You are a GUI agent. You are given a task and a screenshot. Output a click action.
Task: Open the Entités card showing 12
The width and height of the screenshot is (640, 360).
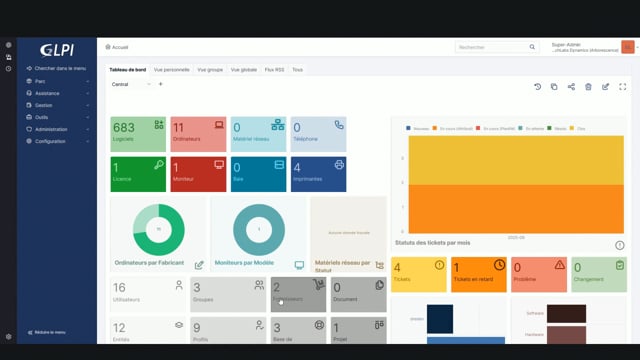coord(148,330)
